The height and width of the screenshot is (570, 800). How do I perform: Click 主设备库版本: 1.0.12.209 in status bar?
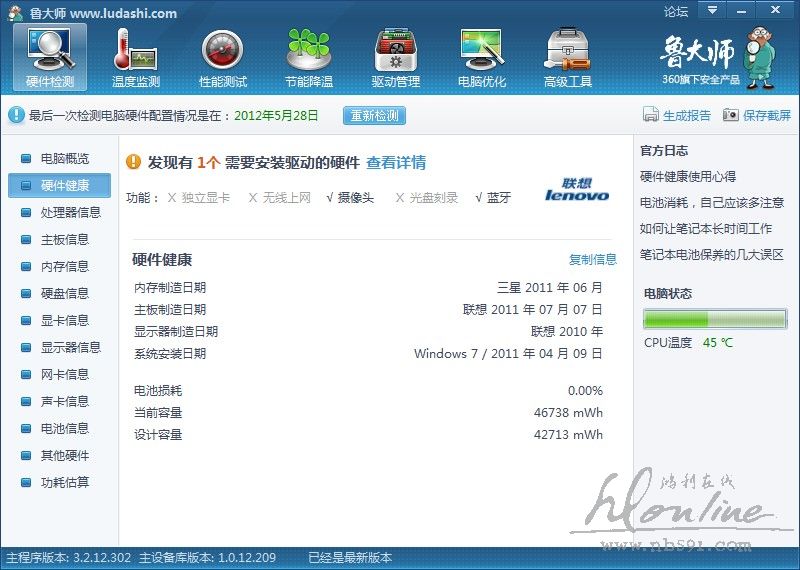click(207, 558)
